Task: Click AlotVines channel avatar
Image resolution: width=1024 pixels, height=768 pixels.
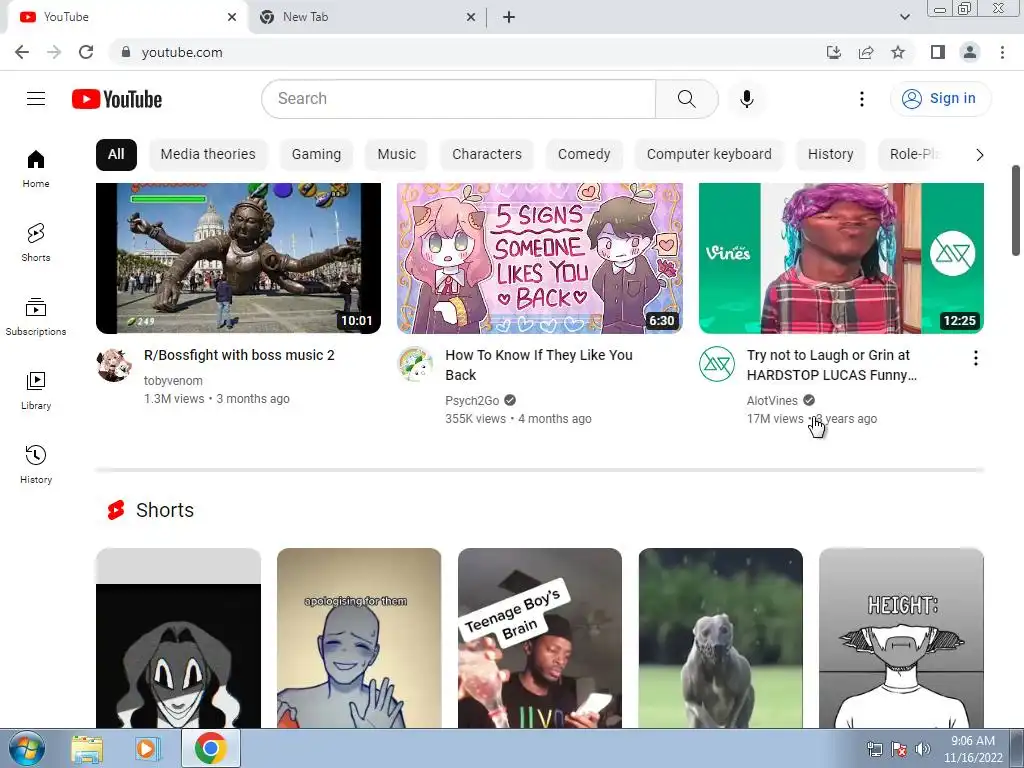Action: click(716, 364)
